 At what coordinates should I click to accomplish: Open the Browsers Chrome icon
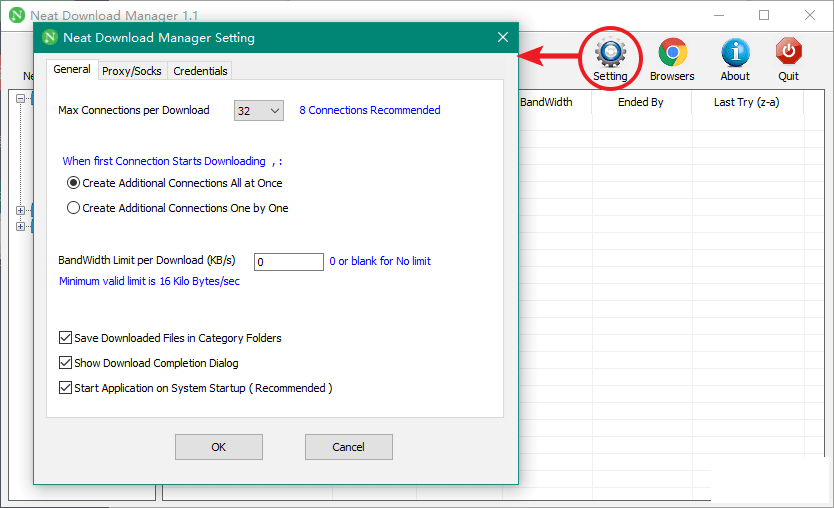(672, 52)
